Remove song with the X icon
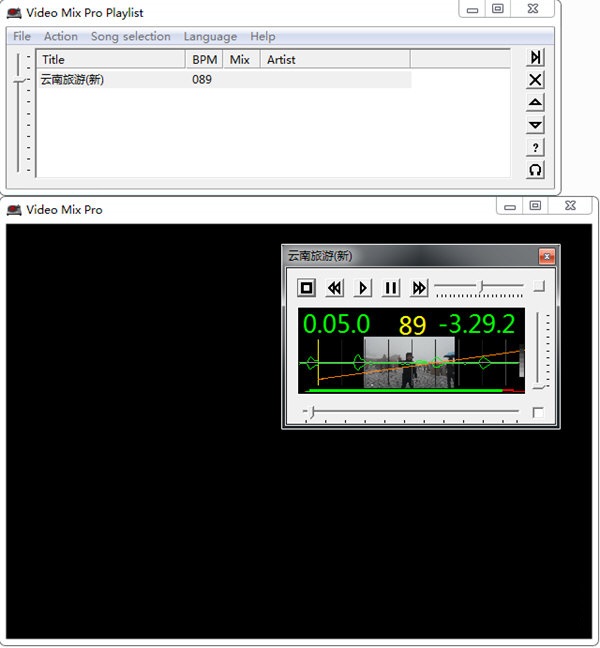 pos(535,80)
